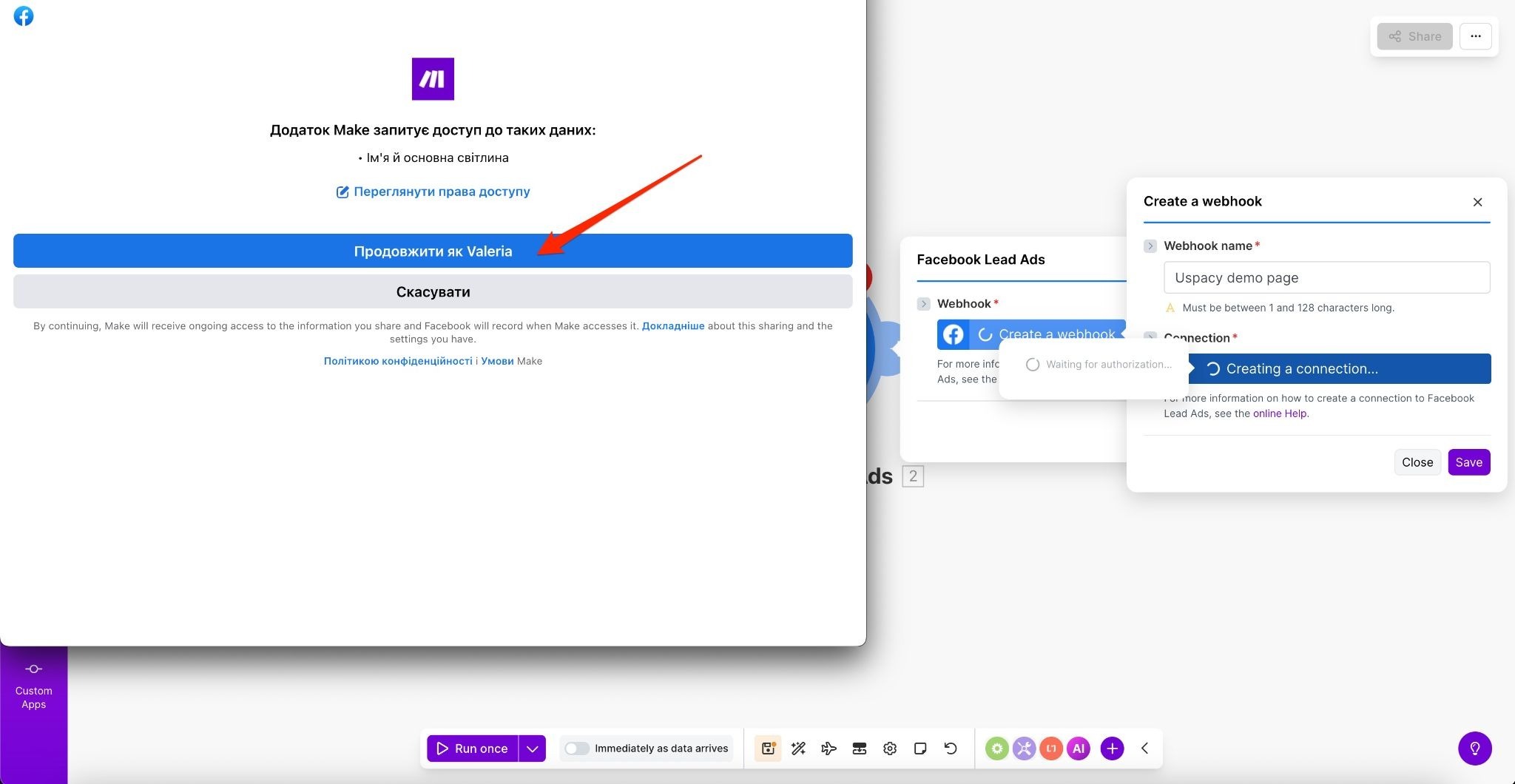Click the undo arrow icon
The height and width of the screenshot is (784, 1515).
click(951, 748)
